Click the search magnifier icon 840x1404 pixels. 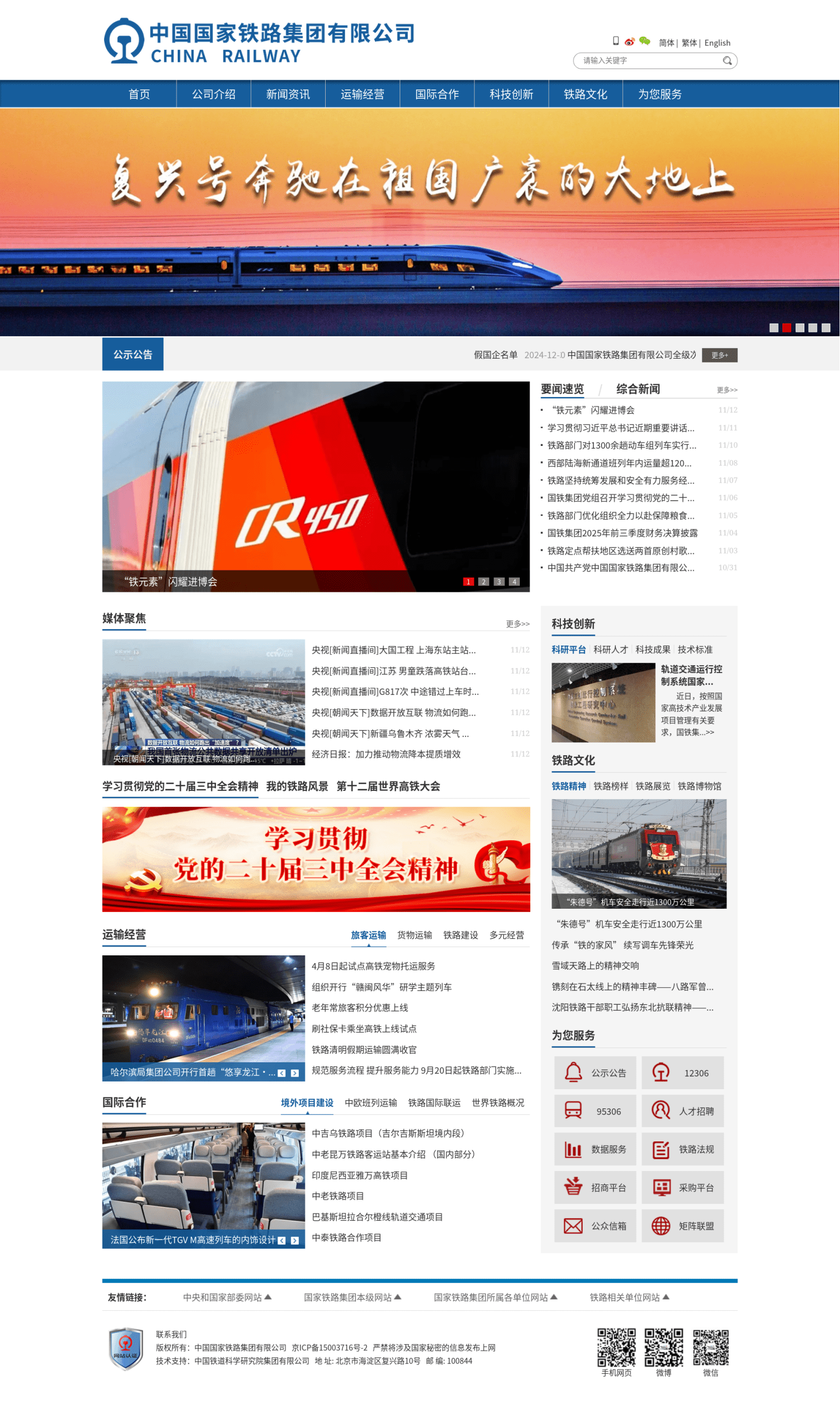pos(727,60)
